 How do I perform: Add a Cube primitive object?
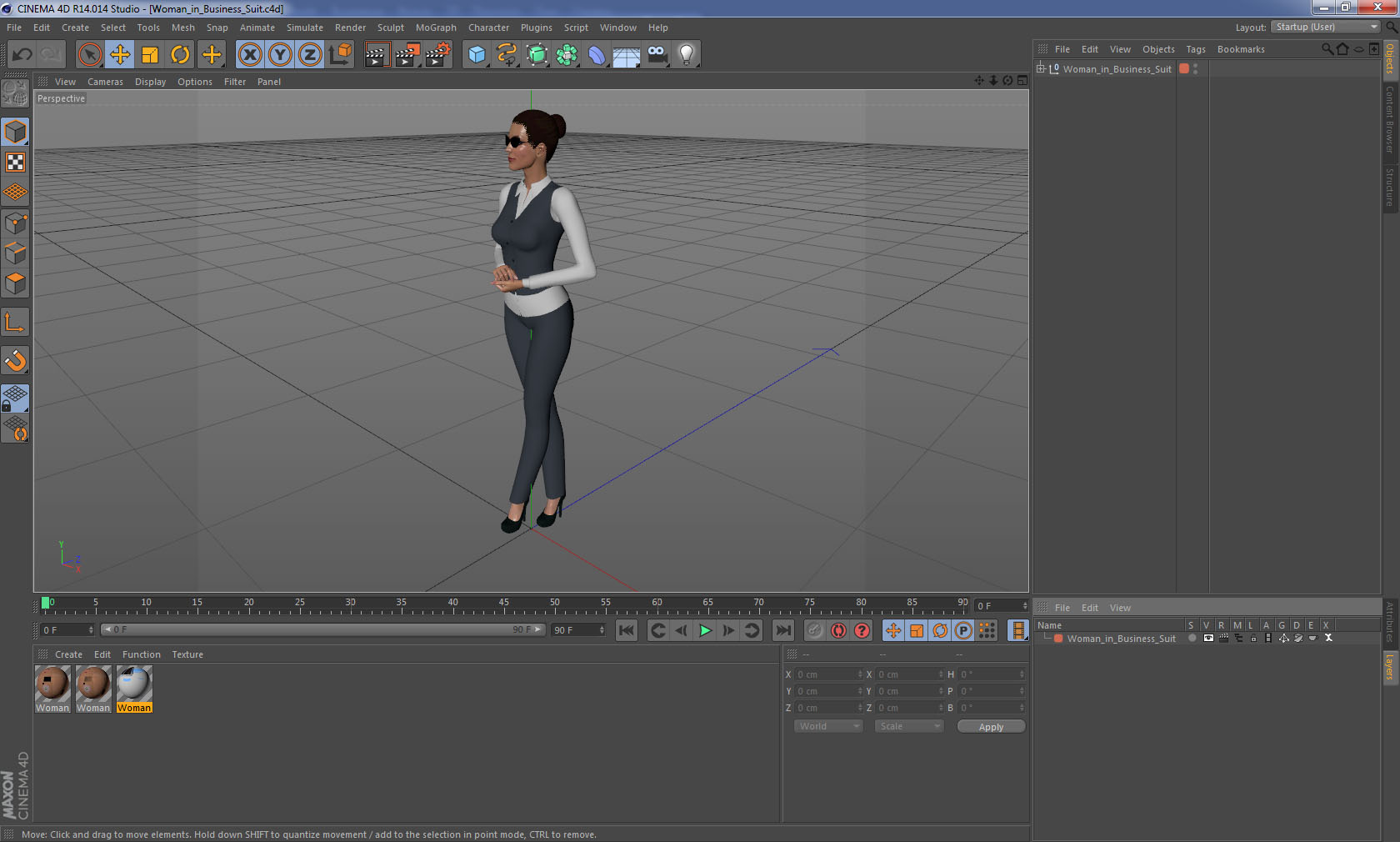(477, 55)
